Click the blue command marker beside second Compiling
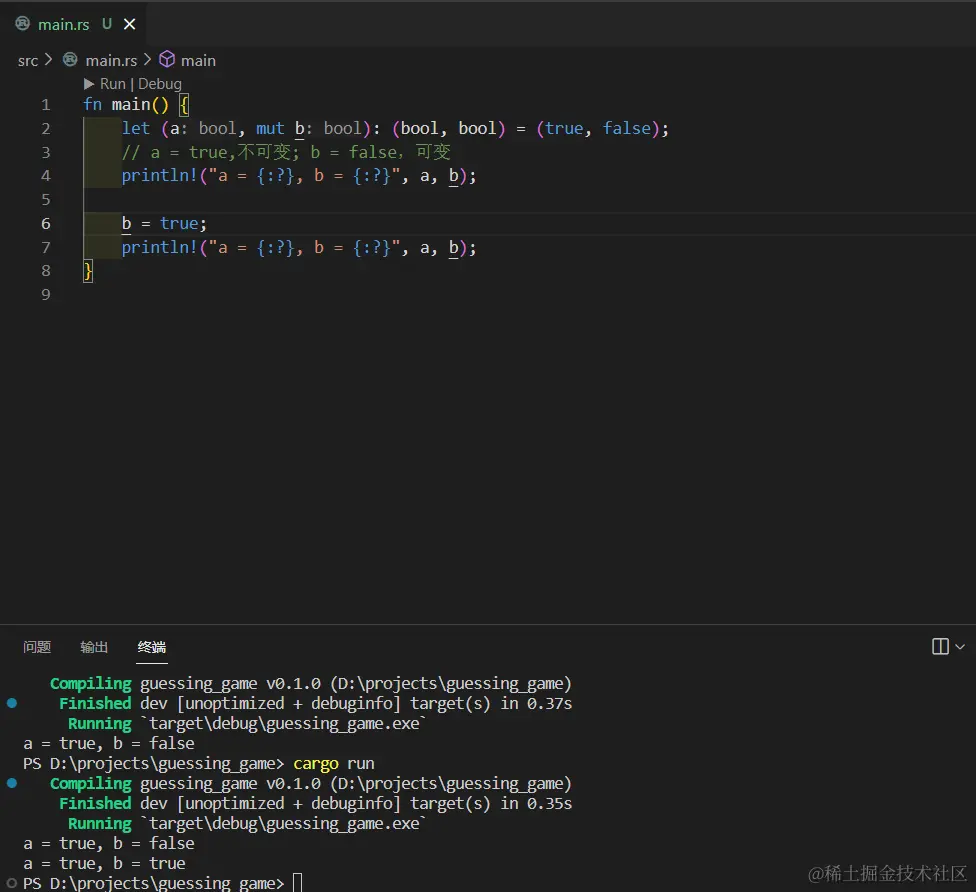This screenshot has height=892, width=976. pos(12,783)
